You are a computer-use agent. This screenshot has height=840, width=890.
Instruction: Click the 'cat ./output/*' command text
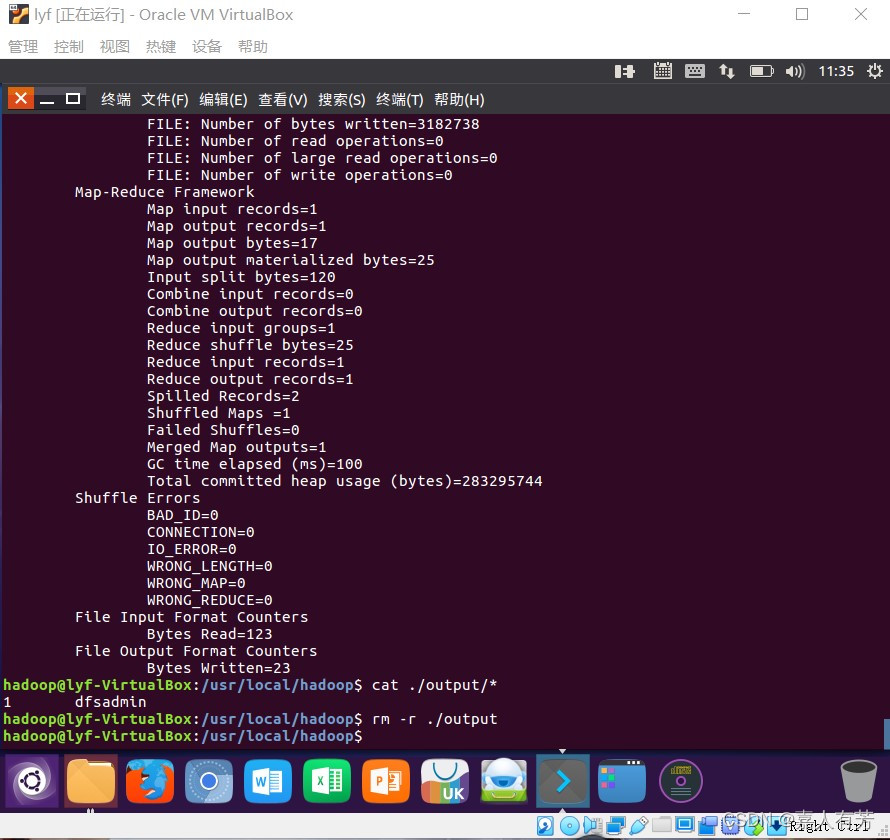[434, 685]
